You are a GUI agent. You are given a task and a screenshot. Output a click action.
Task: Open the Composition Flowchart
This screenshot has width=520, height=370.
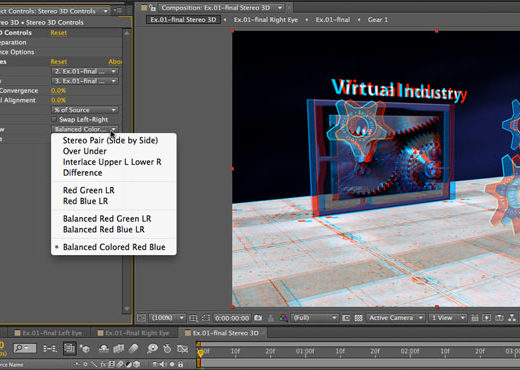tap(512, 318)
